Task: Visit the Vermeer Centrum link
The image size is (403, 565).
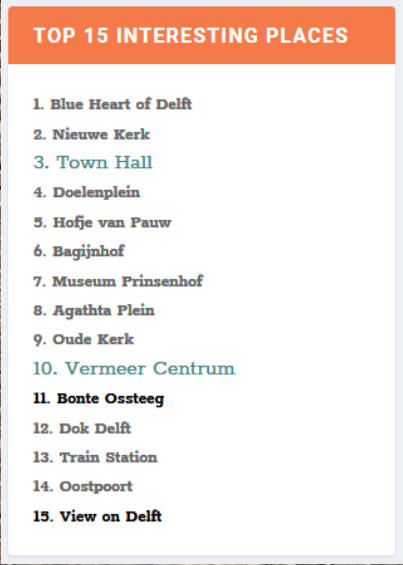Action: (134, 368)
